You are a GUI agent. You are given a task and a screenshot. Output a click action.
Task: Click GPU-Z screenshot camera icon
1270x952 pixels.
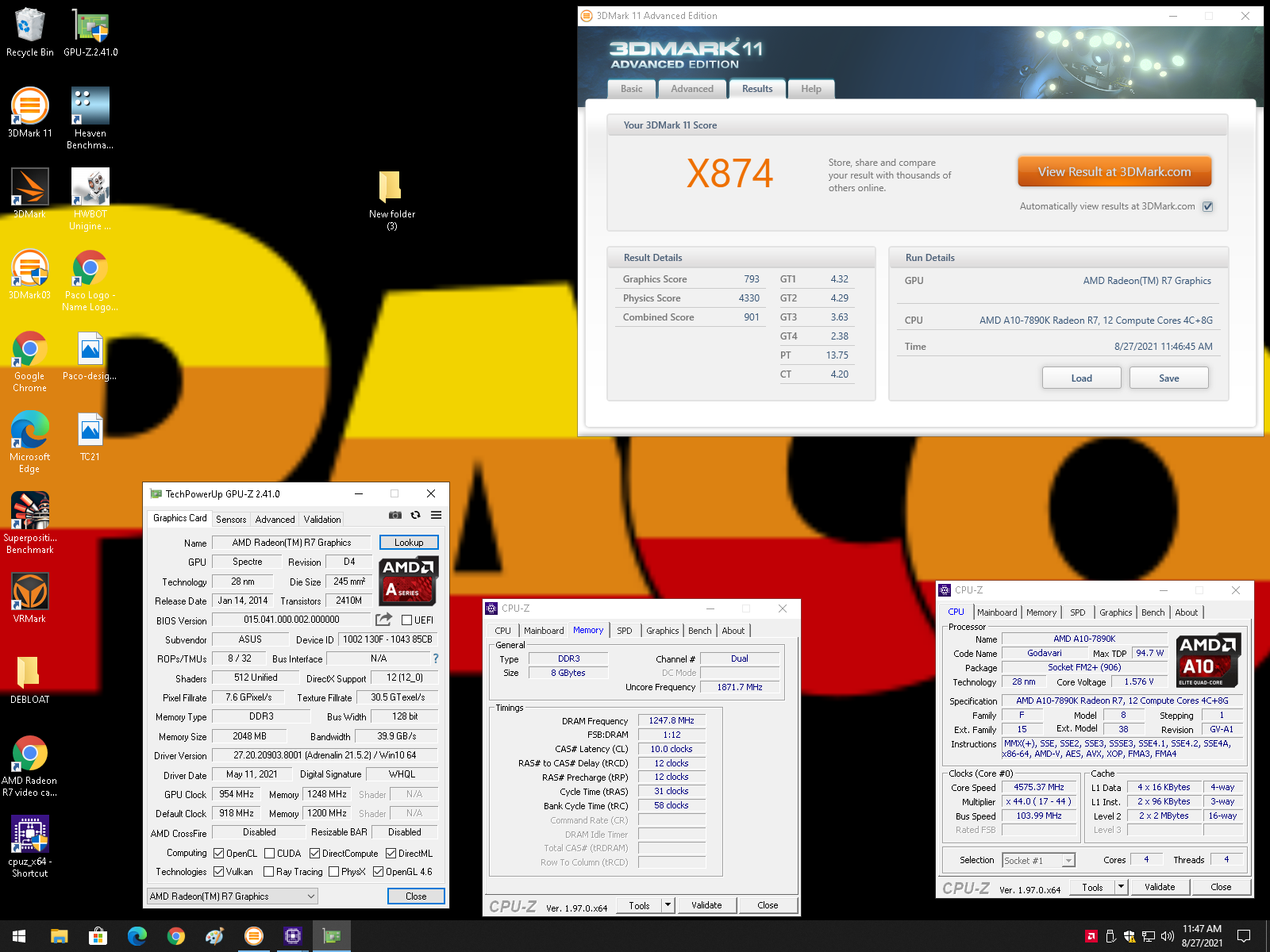(x=395, y=515)
